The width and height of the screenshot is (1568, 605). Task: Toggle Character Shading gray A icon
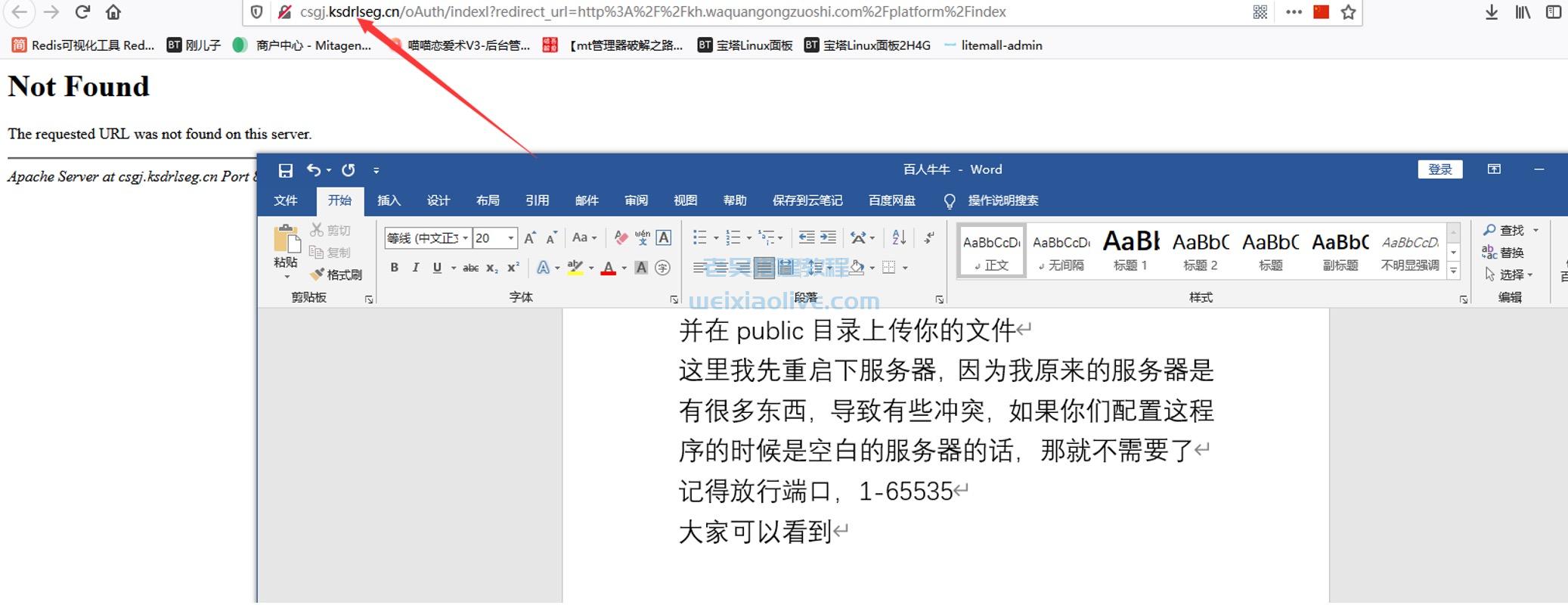click(641, 268)
